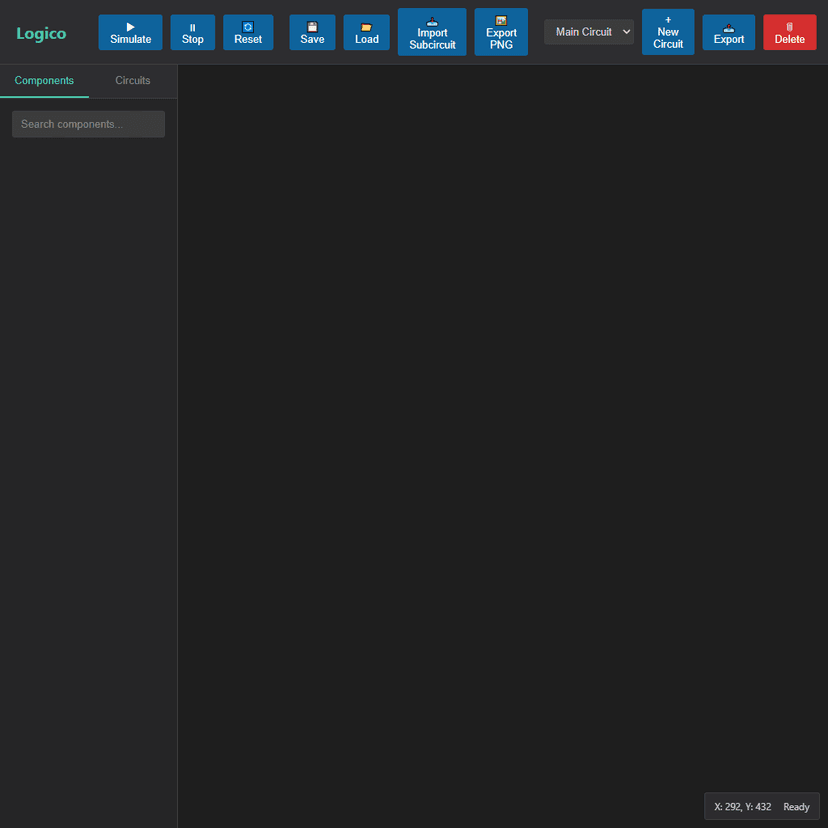Expand the circuit selector next to Export PNG

pyautogui.click(x=588, y=31)
